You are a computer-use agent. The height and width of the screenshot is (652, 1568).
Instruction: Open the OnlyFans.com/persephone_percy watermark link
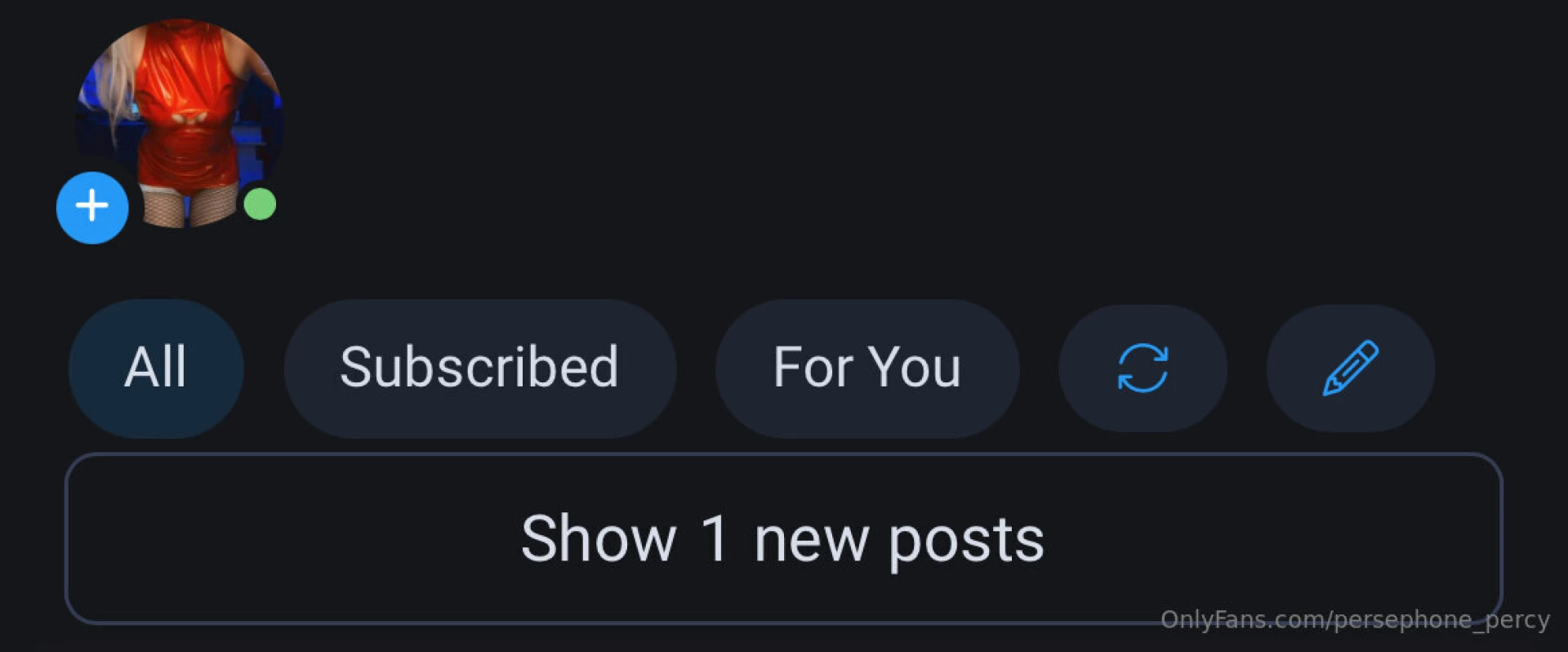click(1355, 620)
